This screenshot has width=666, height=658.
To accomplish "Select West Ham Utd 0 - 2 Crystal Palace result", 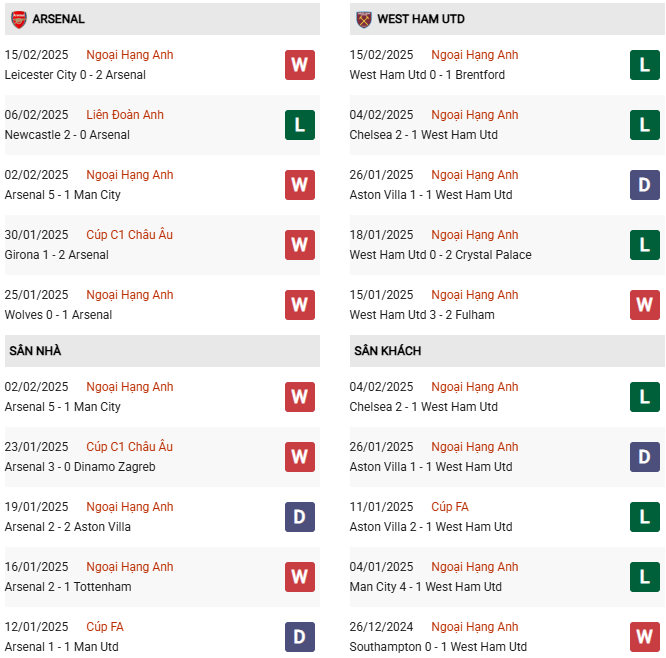I will coord(441,255).
